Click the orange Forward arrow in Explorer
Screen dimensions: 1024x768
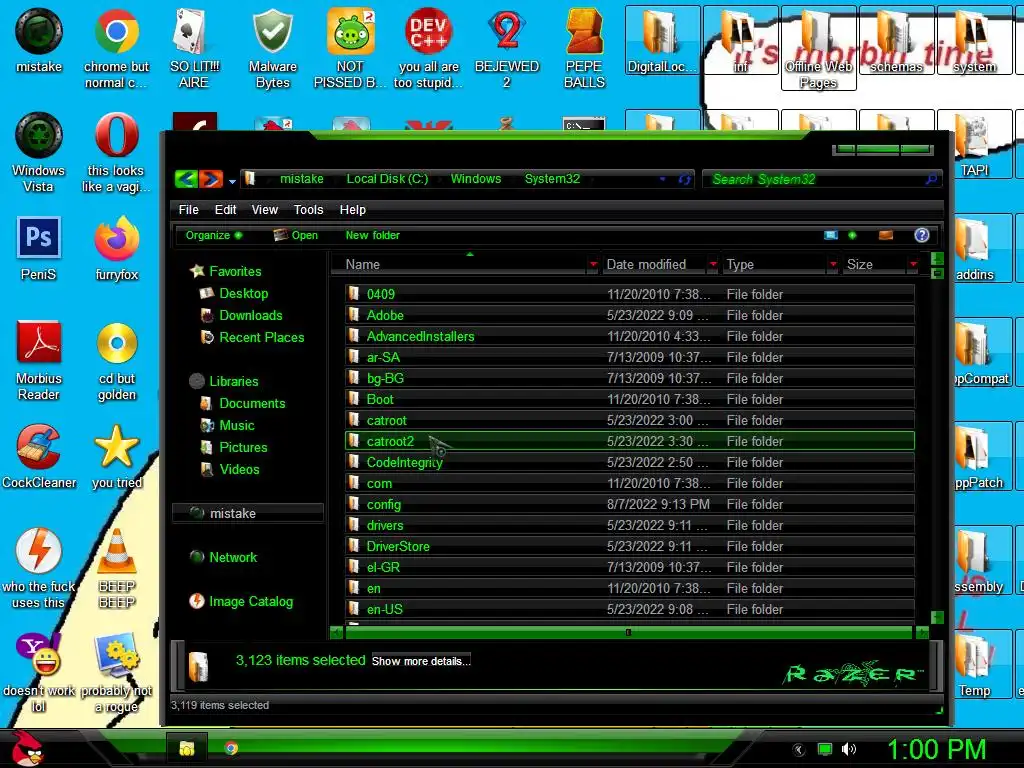click(x=211, y=178)
